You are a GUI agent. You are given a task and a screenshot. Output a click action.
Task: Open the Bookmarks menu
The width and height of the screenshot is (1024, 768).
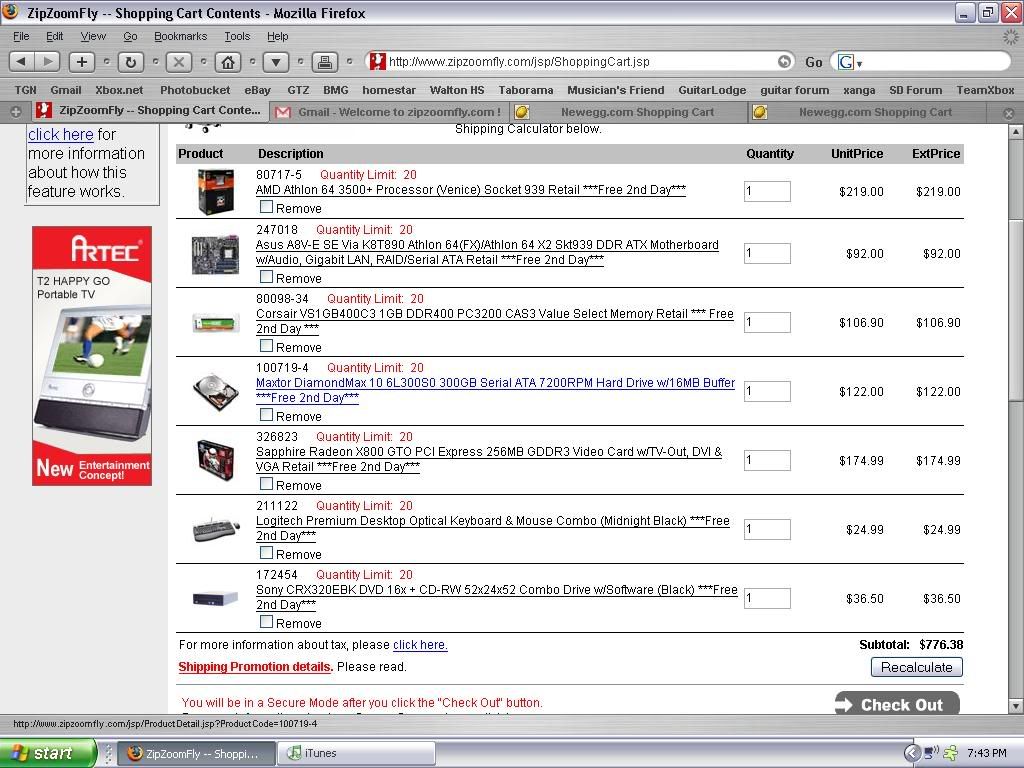coord(180,37)
